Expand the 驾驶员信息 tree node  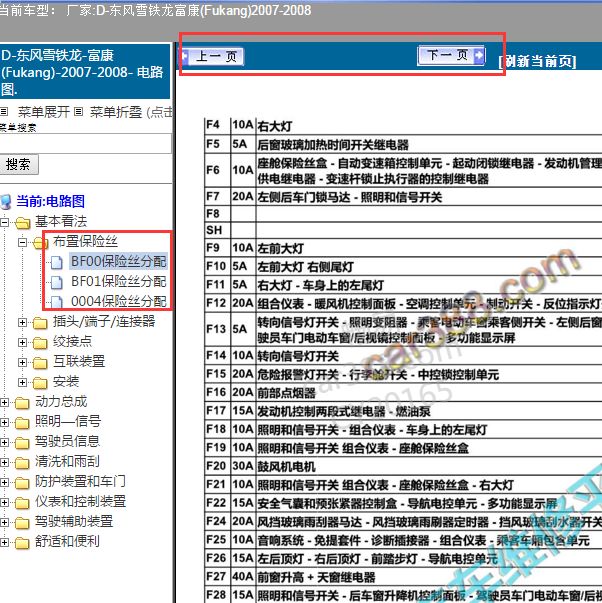pos(4,442)
